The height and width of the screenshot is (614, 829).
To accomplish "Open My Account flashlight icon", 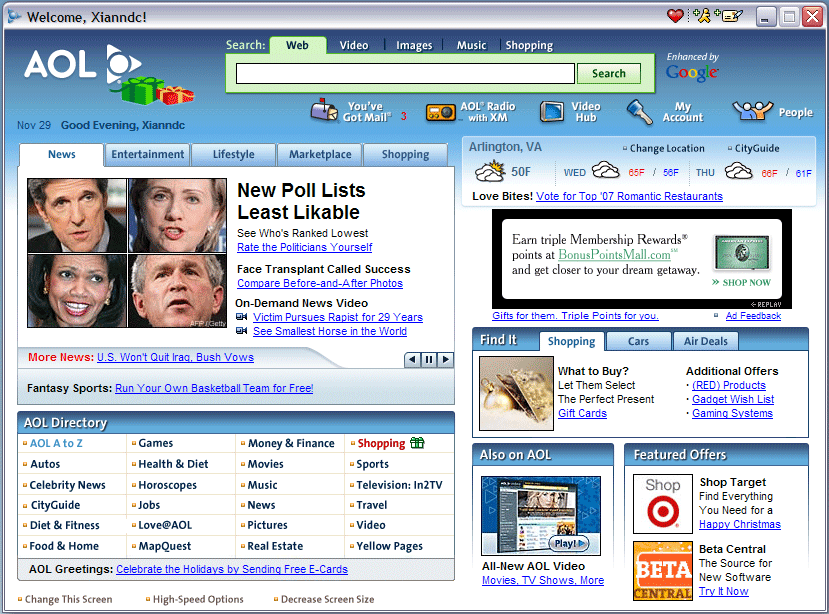I will [x=640, y=112].
